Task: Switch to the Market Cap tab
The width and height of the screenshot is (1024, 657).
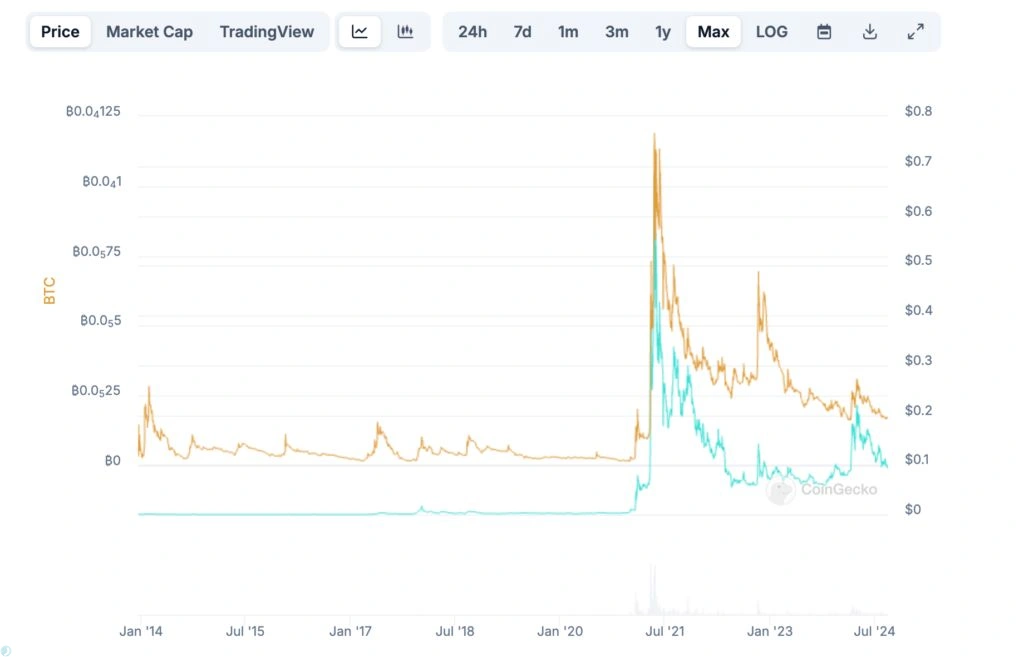Action: [149, 31]
